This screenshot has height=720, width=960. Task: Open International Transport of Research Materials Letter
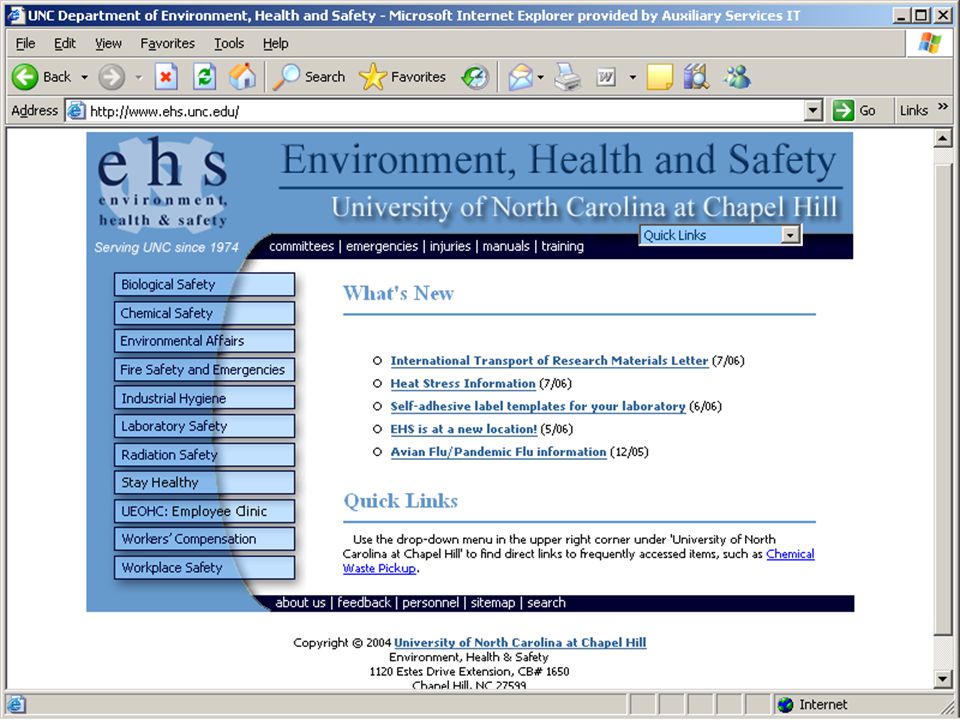click(549, 361)
